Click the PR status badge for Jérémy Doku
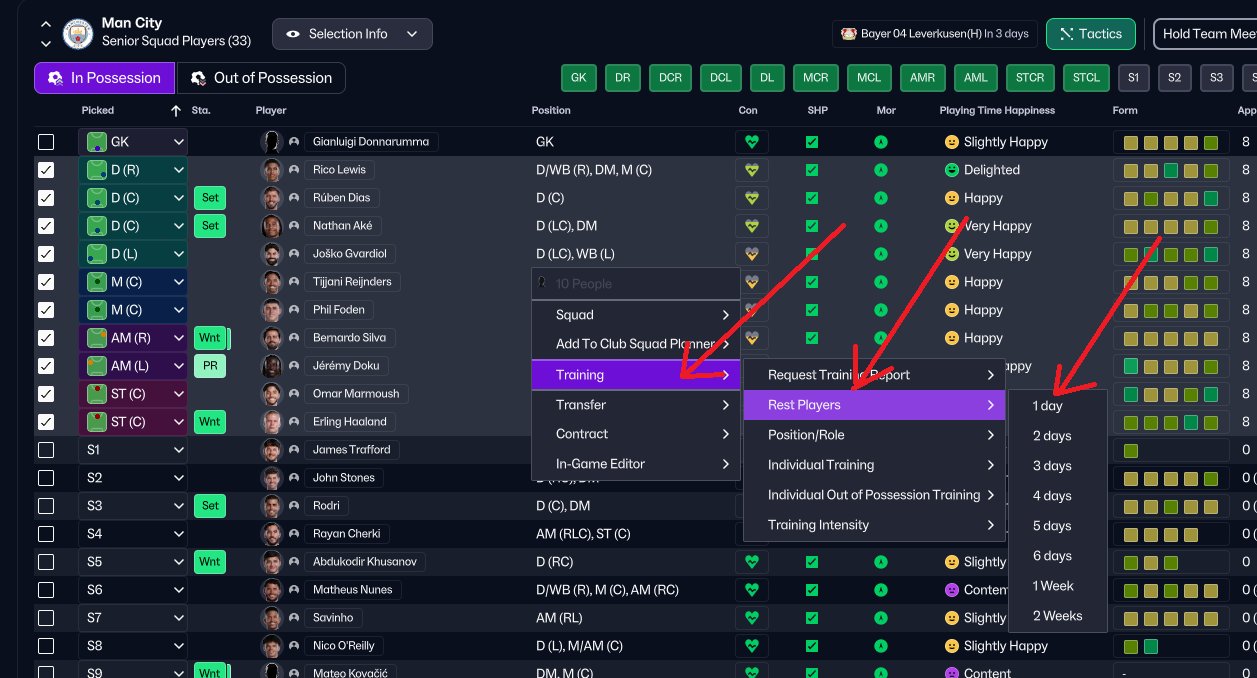The image size is (1257, 678). 210,366
